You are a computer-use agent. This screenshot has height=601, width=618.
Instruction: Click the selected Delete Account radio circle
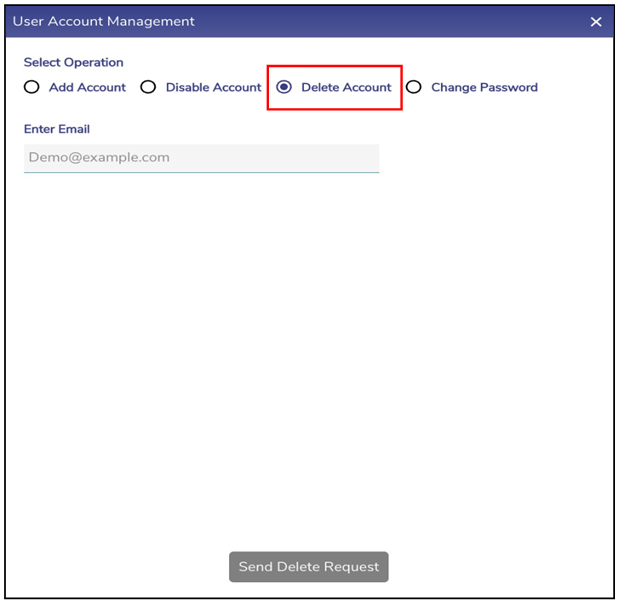click(284, 87)
